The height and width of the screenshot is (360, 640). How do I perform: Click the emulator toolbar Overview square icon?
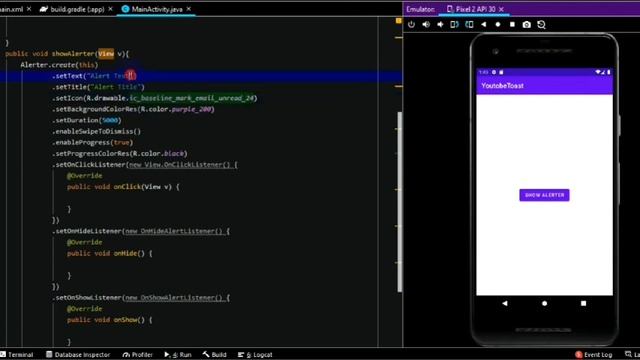pyautogui.click(x=512, y=24)
